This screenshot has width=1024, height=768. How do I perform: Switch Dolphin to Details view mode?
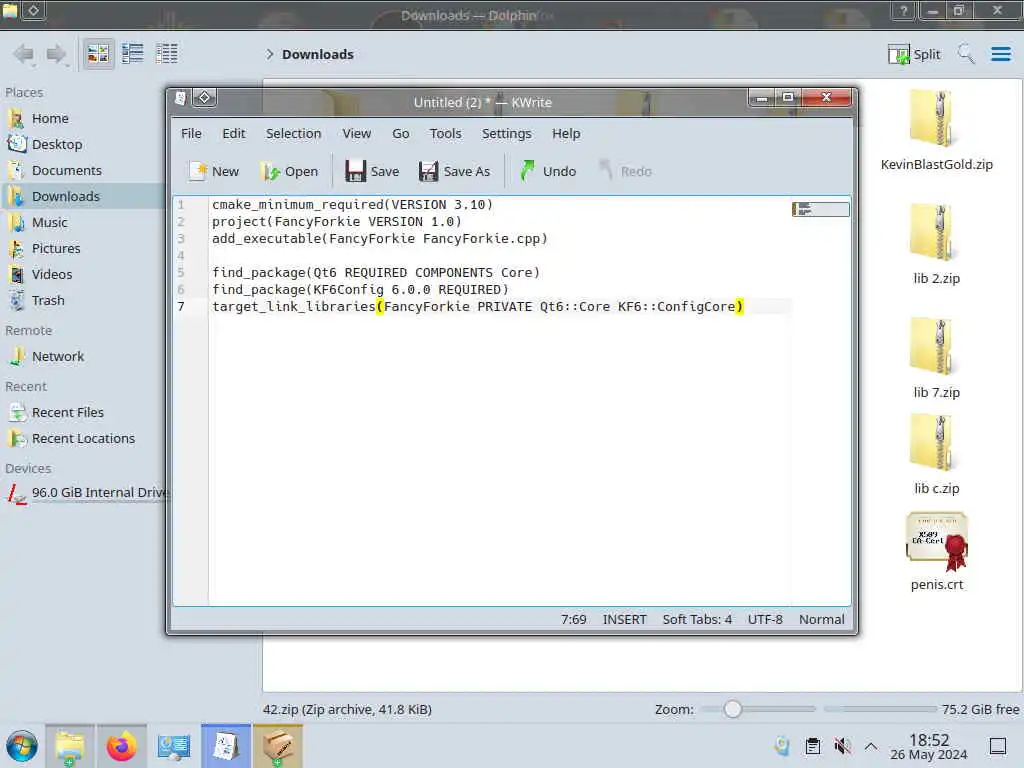point(167,54)
